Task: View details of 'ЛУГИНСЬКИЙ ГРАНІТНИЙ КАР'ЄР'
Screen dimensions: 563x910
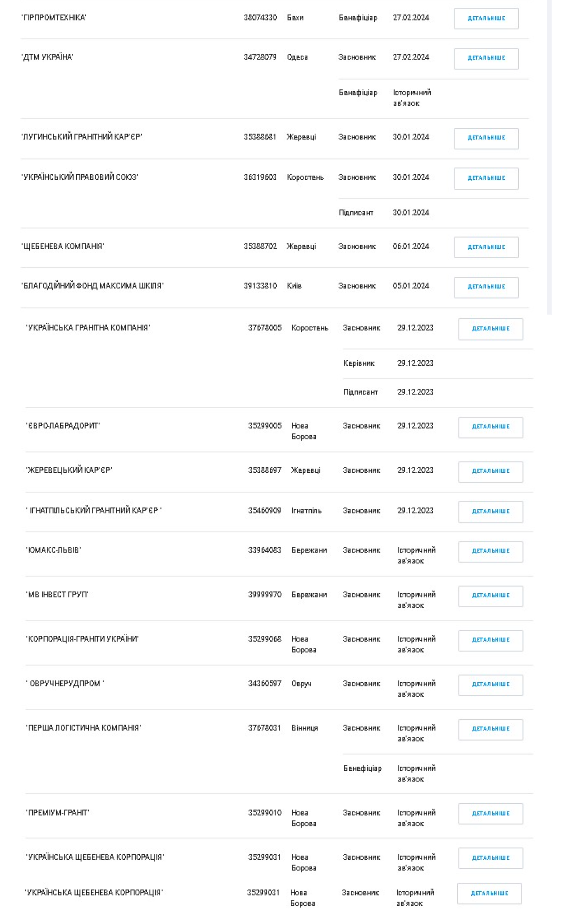Action: click(x=486, y=138)
